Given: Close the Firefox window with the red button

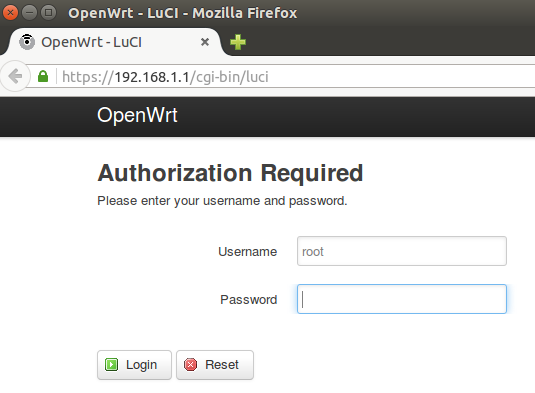Looking at the screenshot, I should 10,13.
